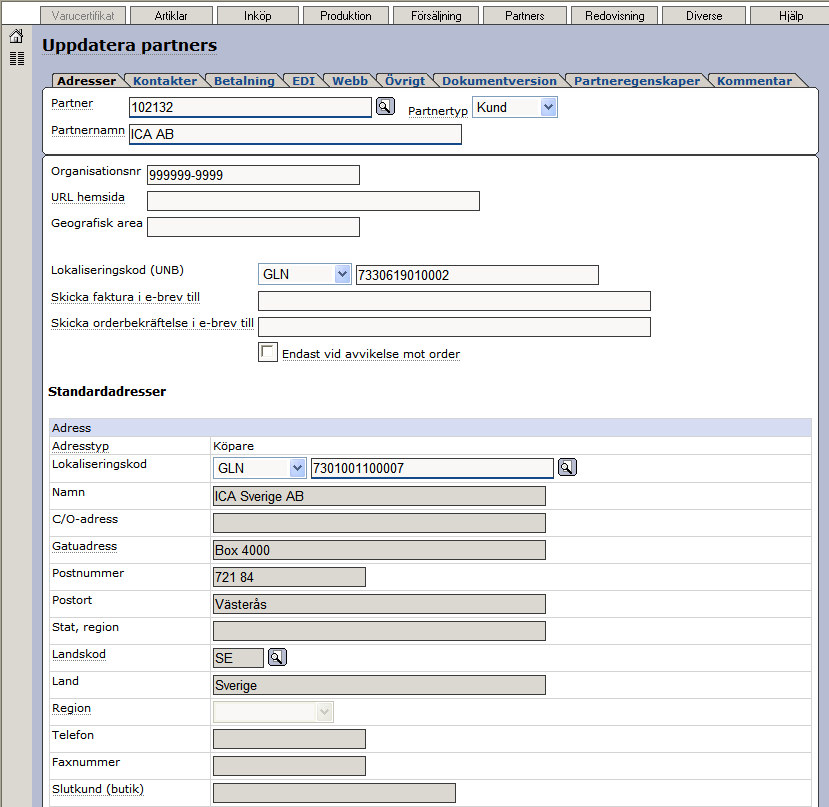Viewport: 829px width, 807px height.
Task: Click the Partnernamn field ICA AB
Action: tap(296, 134)
